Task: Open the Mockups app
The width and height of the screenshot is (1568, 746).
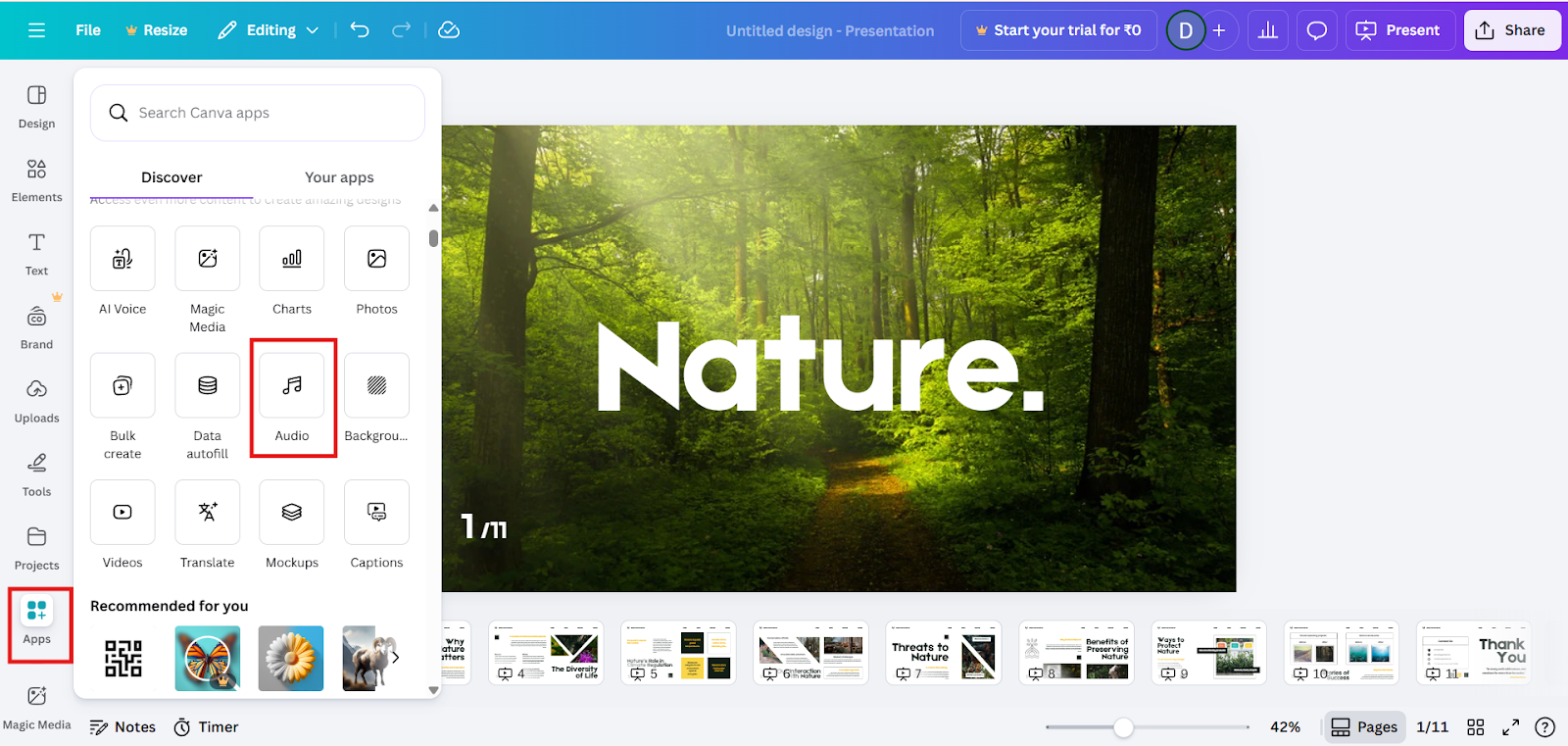Action: click(x=292, y=524)
